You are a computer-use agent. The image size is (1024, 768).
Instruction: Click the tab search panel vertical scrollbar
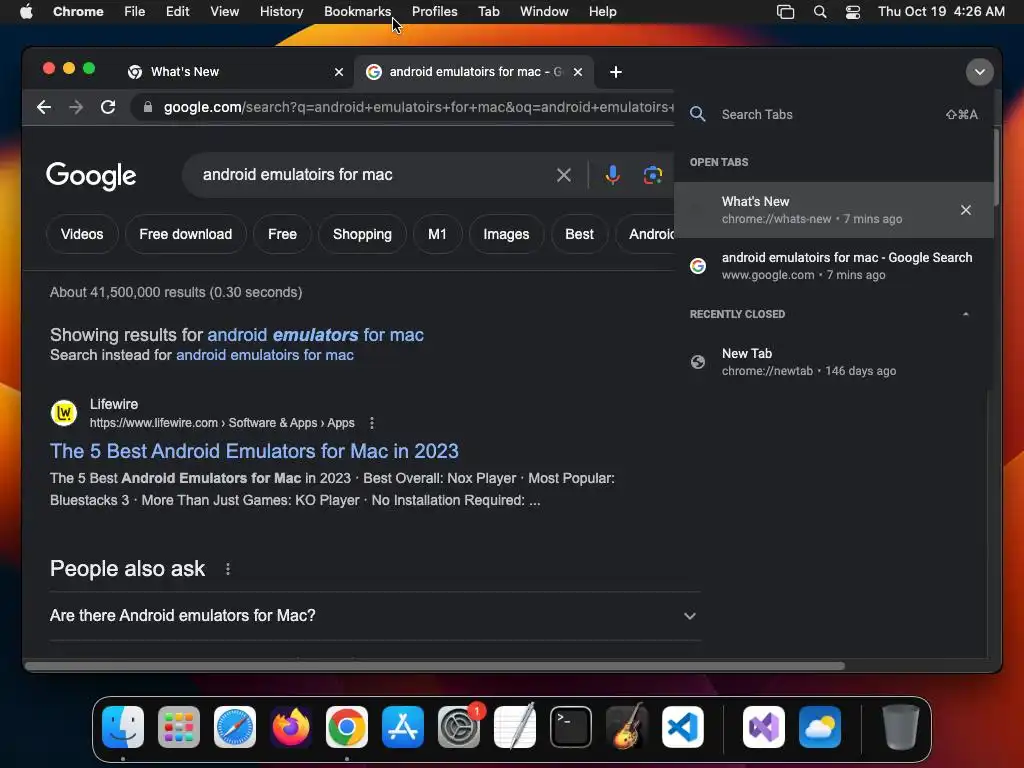996,168
